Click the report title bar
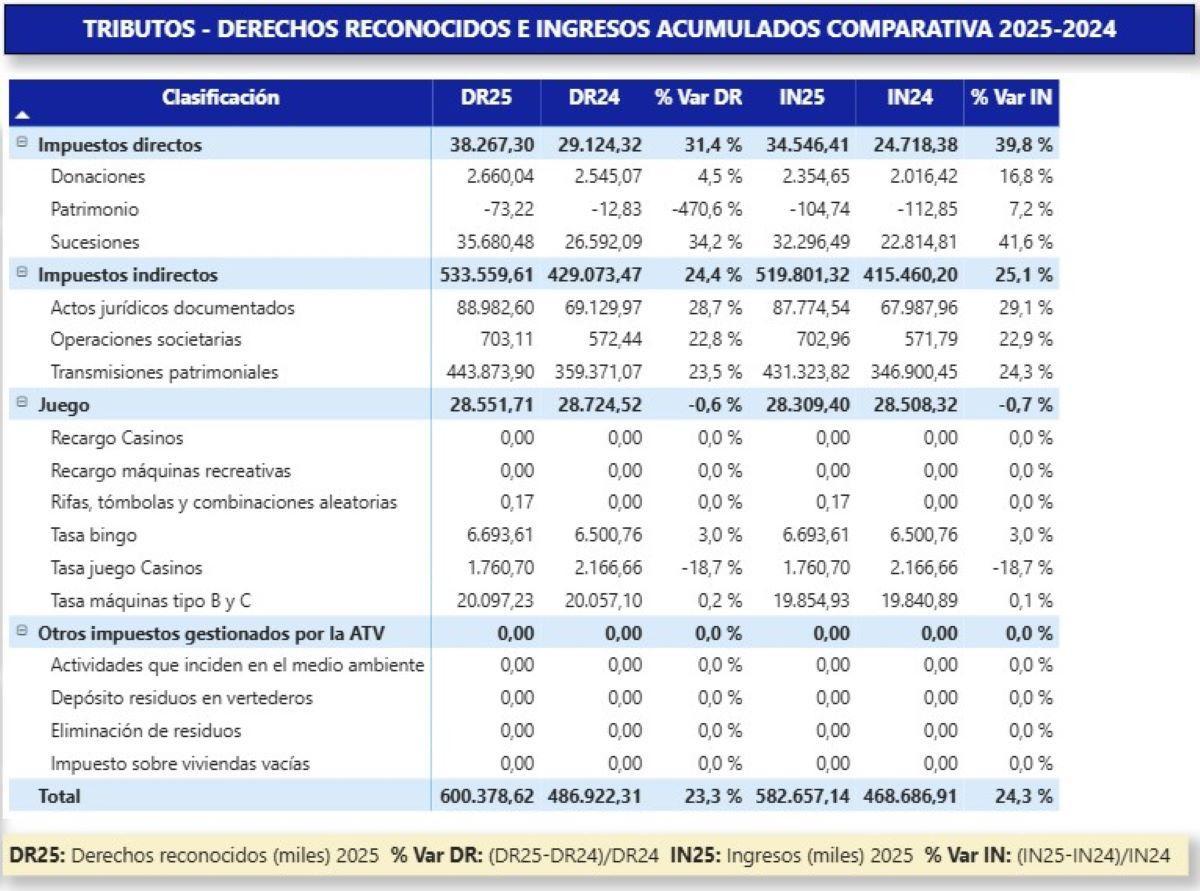 point(600,30)
